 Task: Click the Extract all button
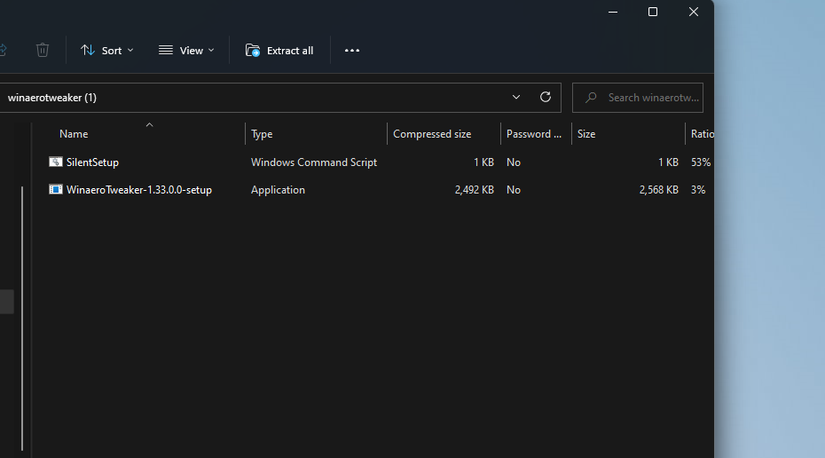279,50
